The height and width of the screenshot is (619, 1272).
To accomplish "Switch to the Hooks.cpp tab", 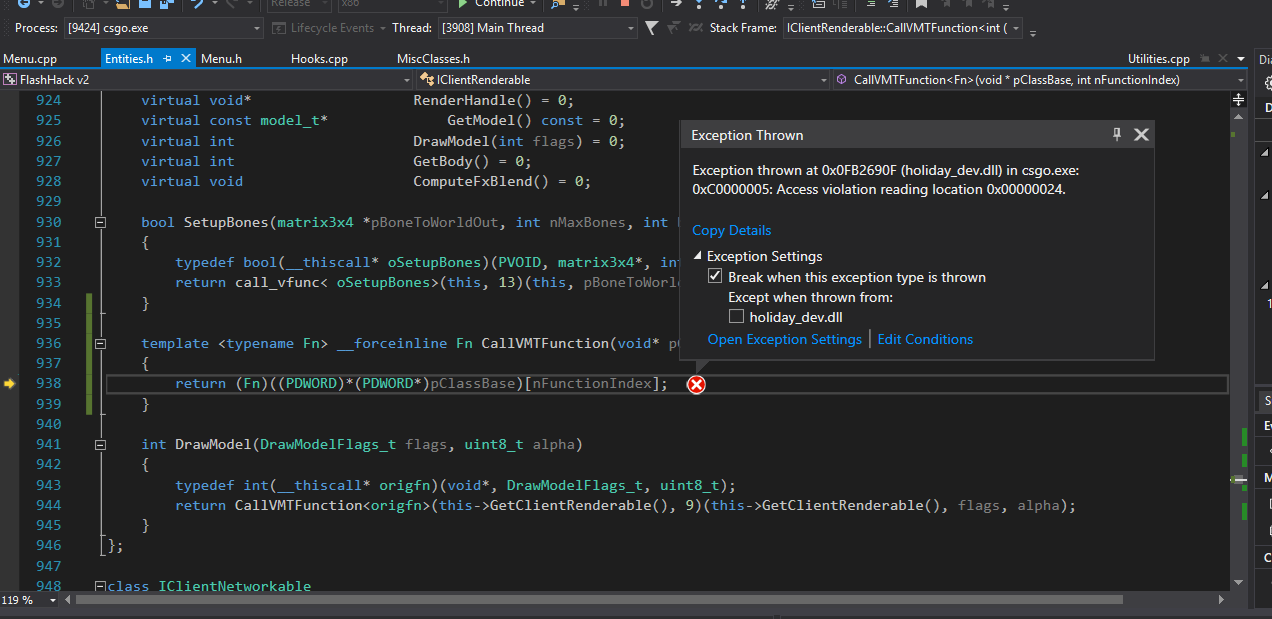I will pos(319,59).
